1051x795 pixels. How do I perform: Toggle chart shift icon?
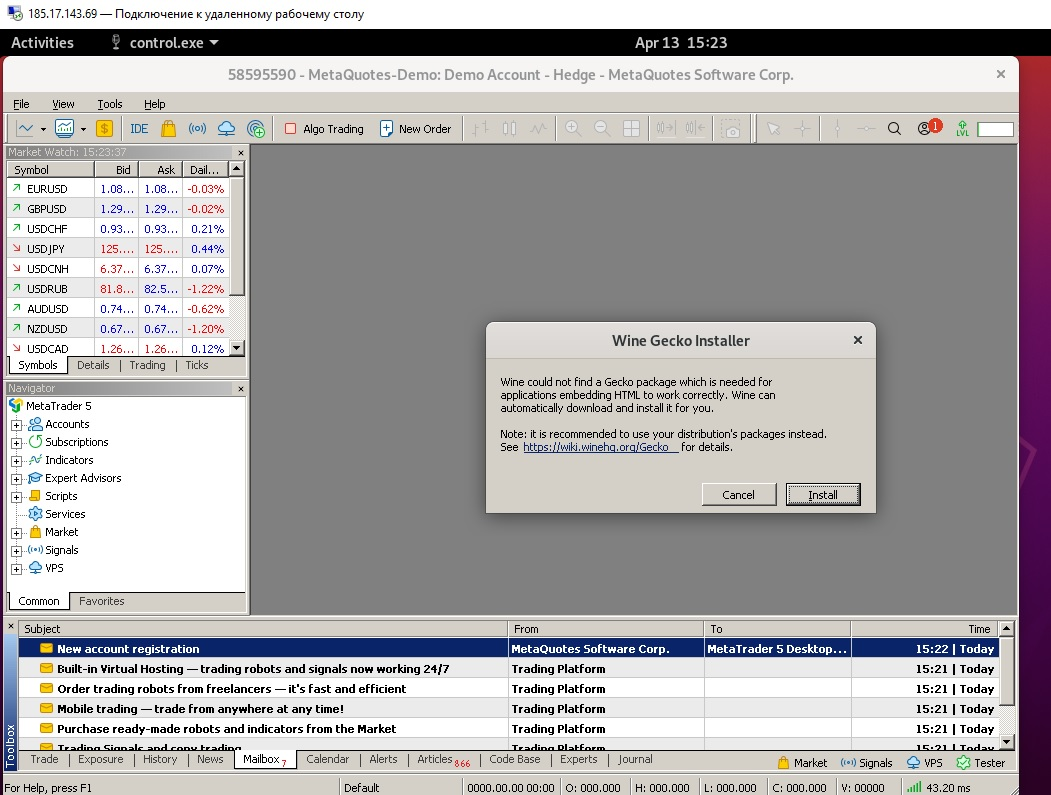695,128
